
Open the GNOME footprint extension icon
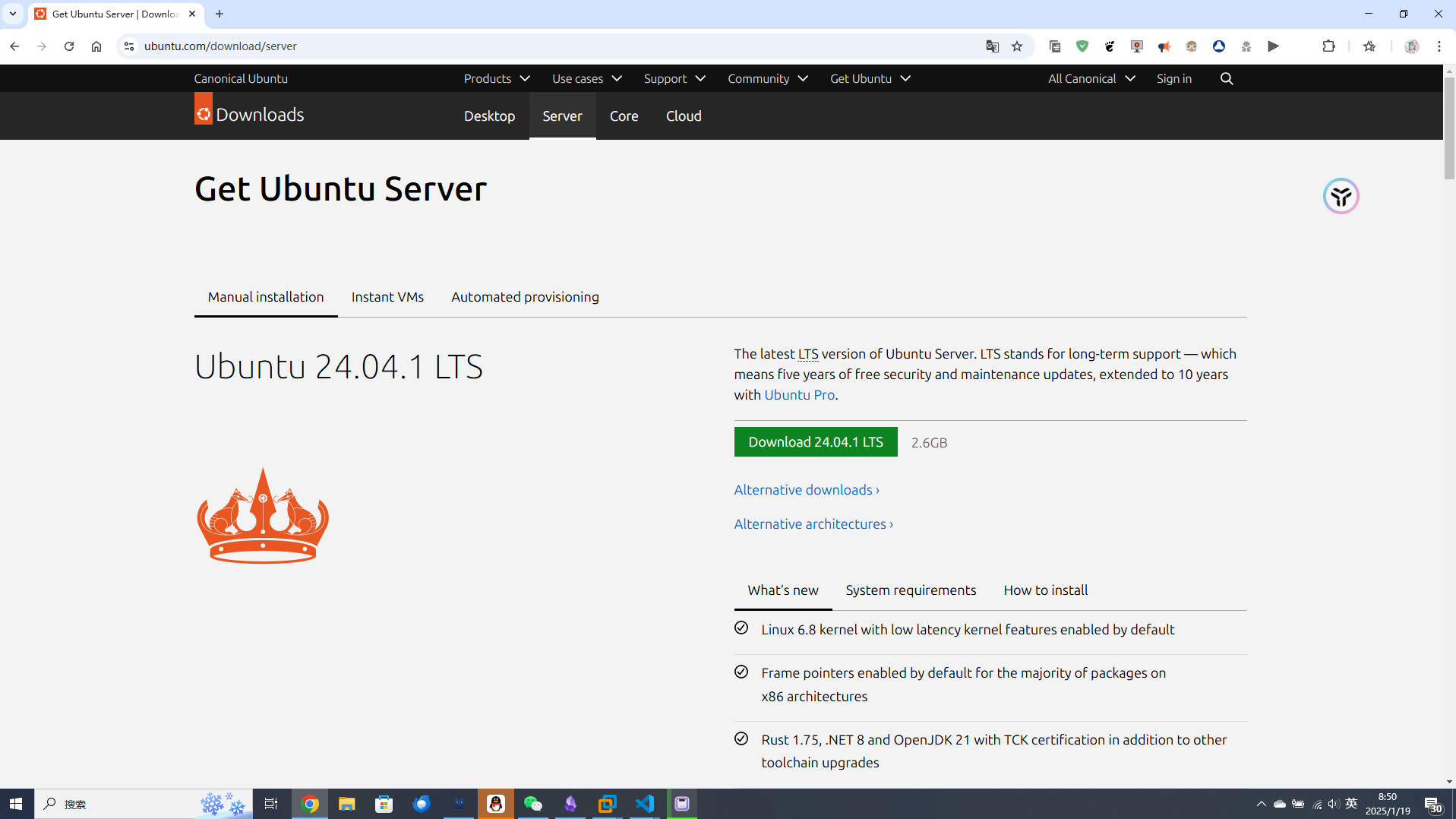[1110, 46]
